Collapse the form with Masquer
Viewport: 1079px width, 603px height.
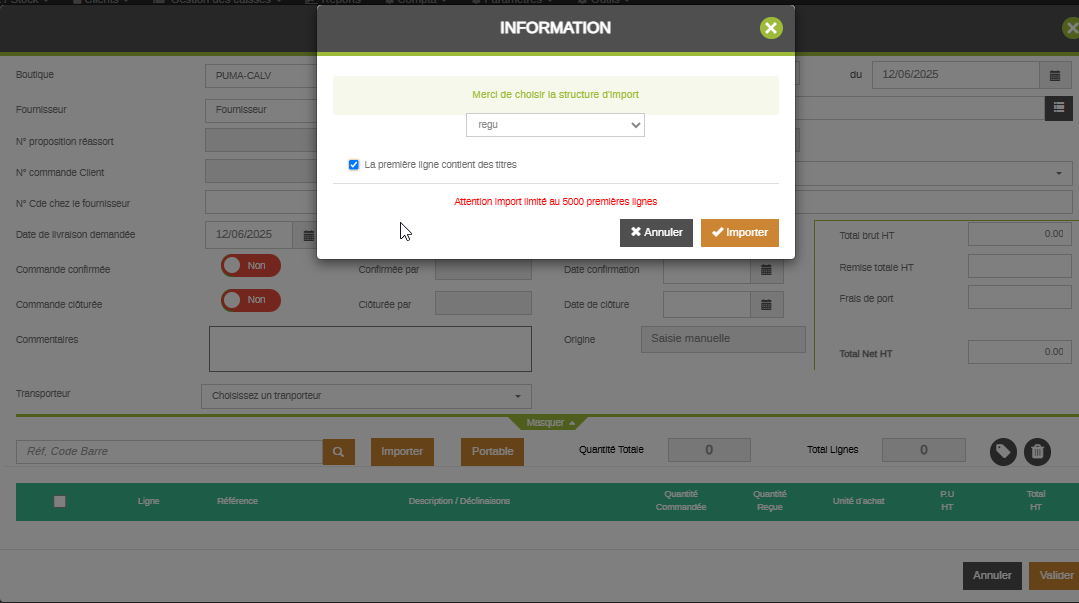click(551, 423)
